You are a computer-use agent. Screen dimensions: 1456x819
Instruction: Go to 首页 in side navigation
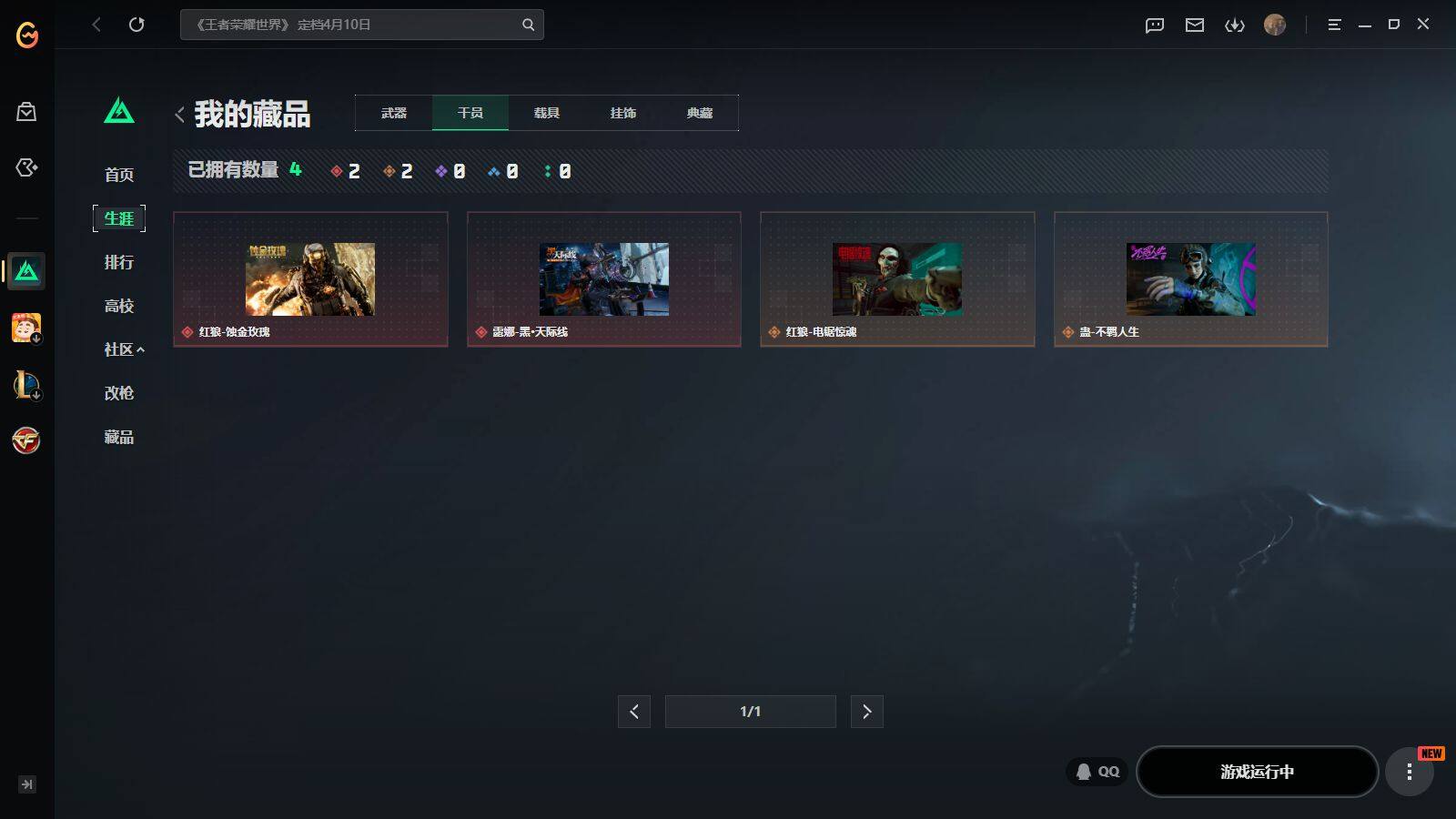tap(119, 175)
